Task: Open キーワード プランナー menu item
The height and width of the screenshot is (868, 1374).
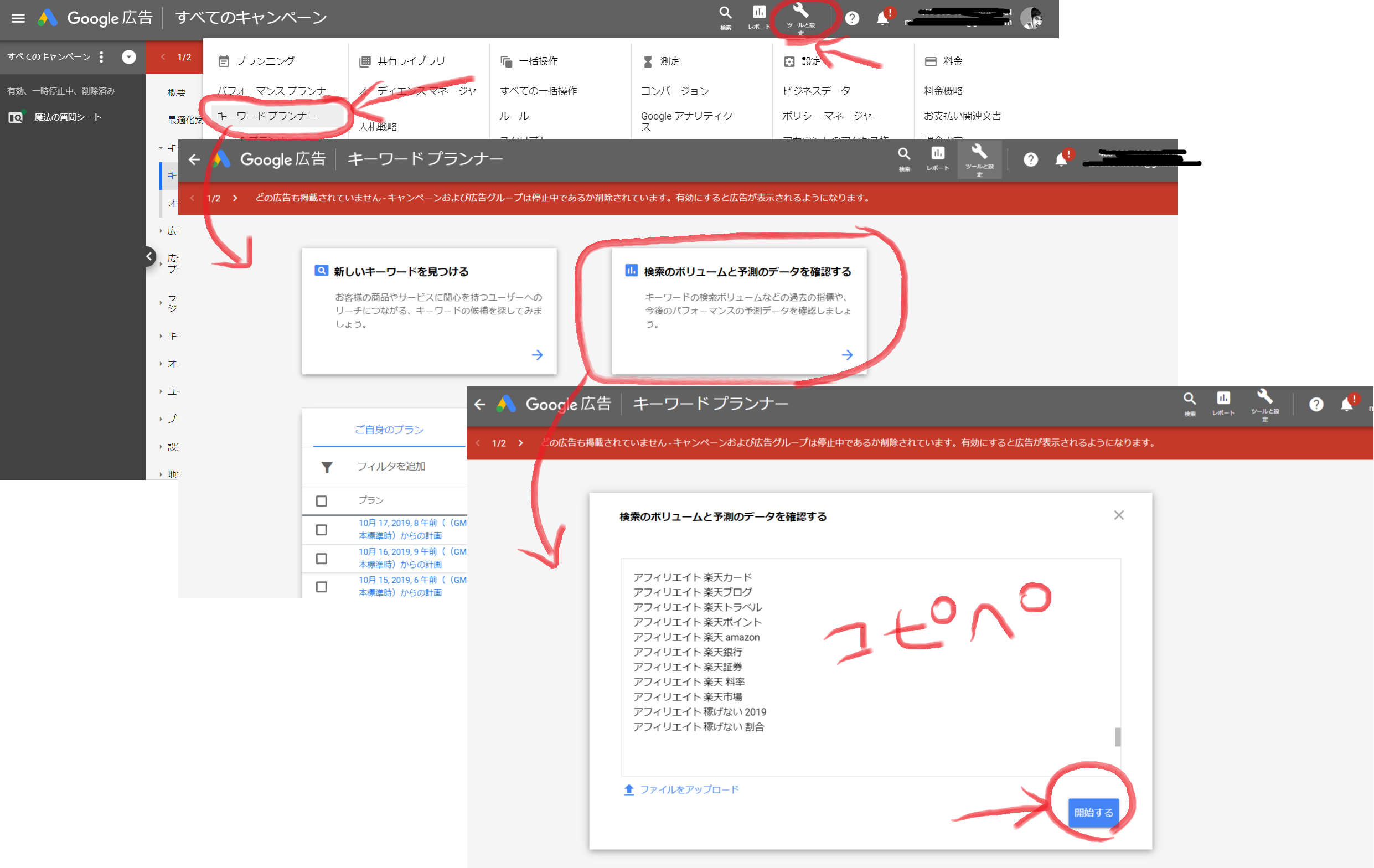Action: point(266,116)
